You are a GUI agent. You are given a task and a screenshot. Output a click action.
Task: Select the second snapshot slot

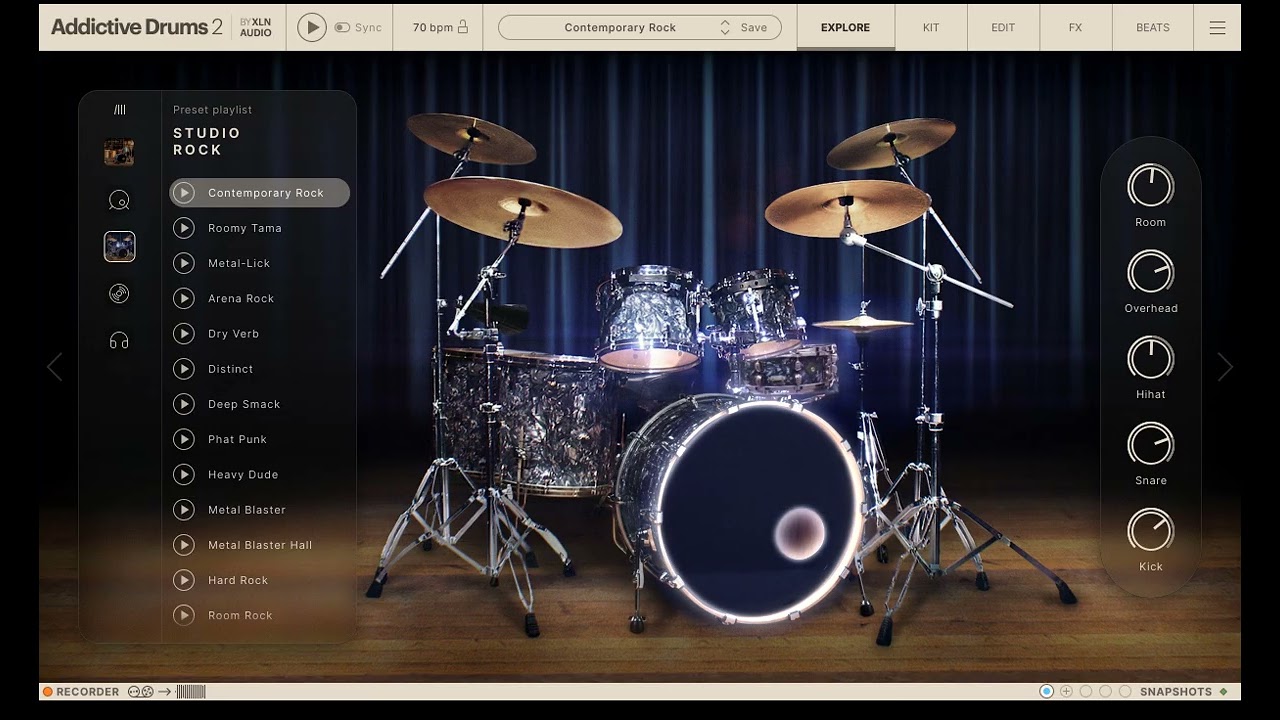(1066, 691)
